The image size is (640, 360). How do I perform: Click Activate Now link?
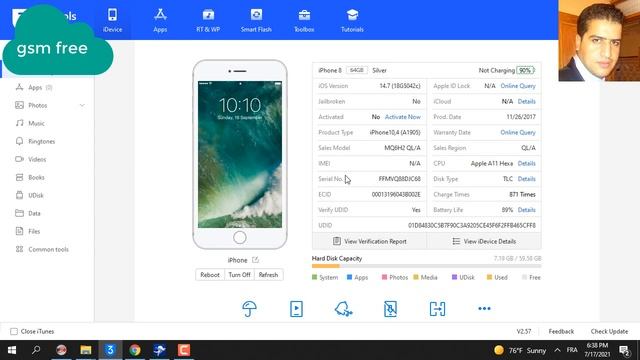click(402, 117)
